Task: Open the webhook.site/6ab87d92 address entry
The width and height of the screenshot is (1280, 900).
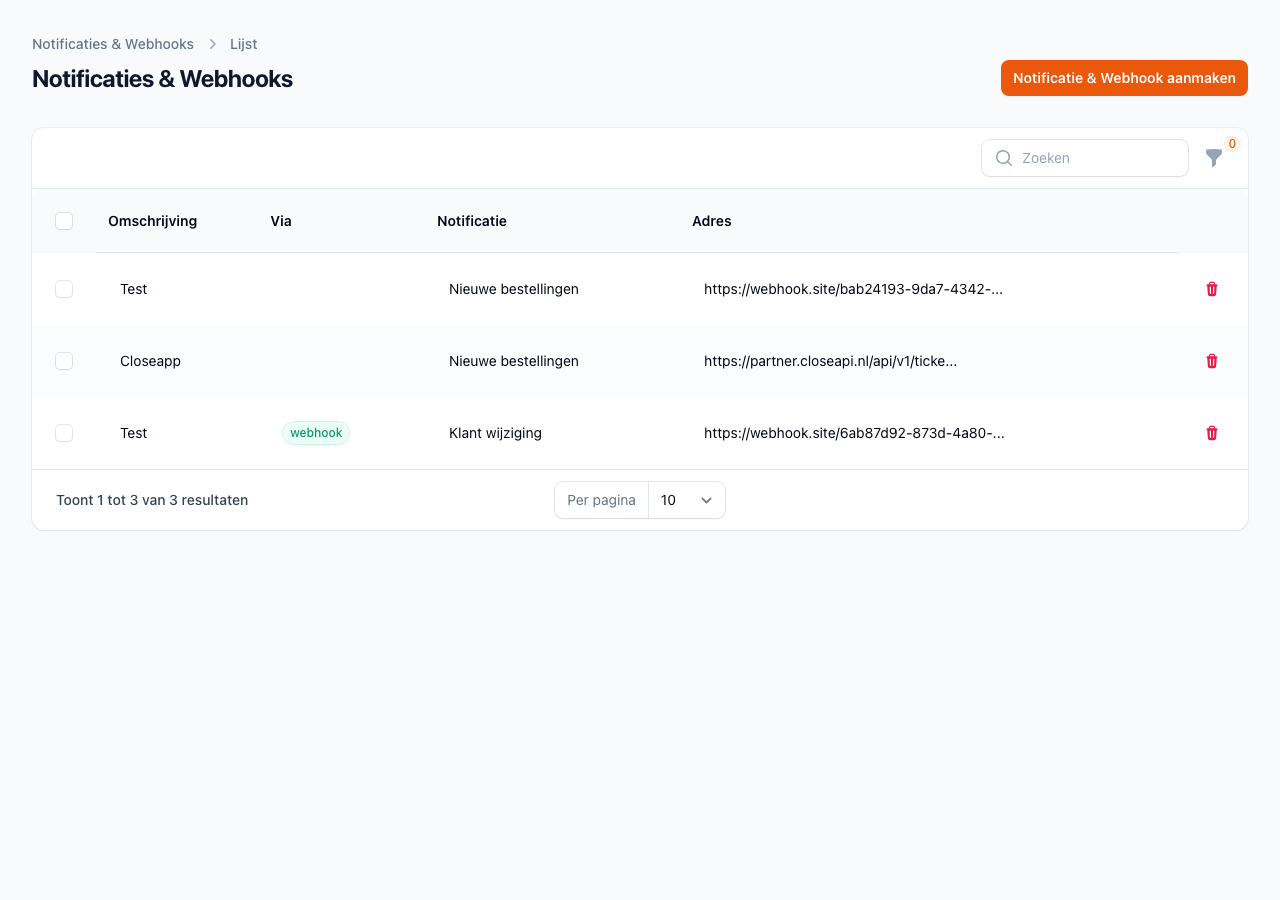Action: coord(854,433)
